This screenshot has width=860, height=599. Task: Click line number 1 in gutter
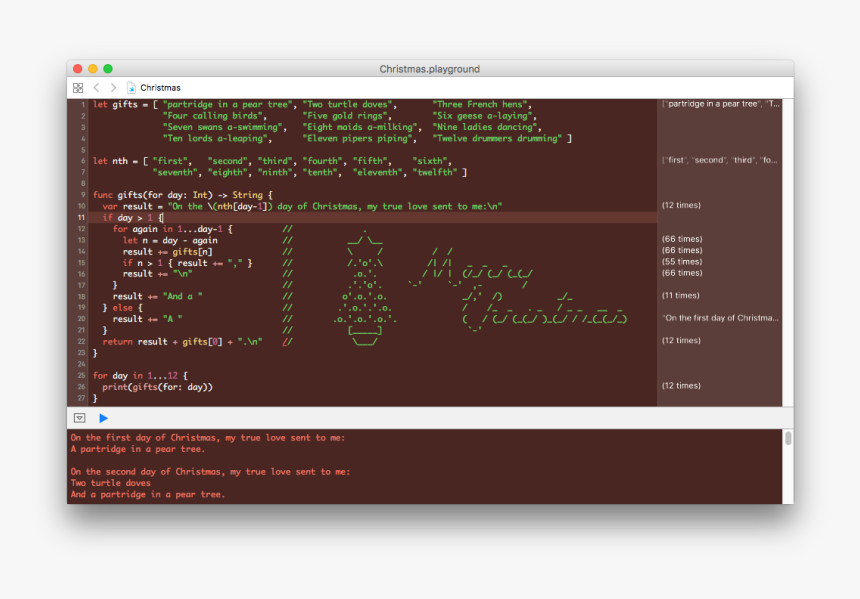pos(83,105)
